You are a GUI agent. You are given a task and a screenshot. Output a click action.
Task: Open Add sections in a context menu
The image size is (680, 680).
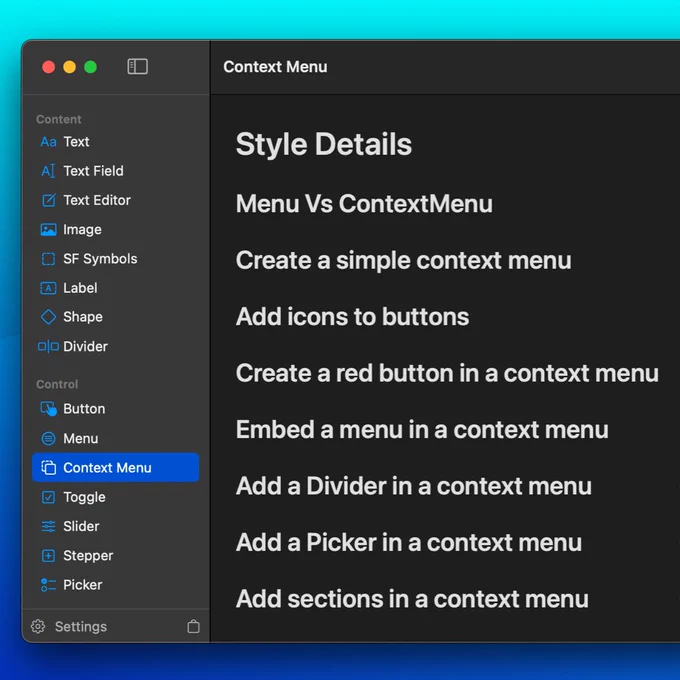tap(412, 599)
